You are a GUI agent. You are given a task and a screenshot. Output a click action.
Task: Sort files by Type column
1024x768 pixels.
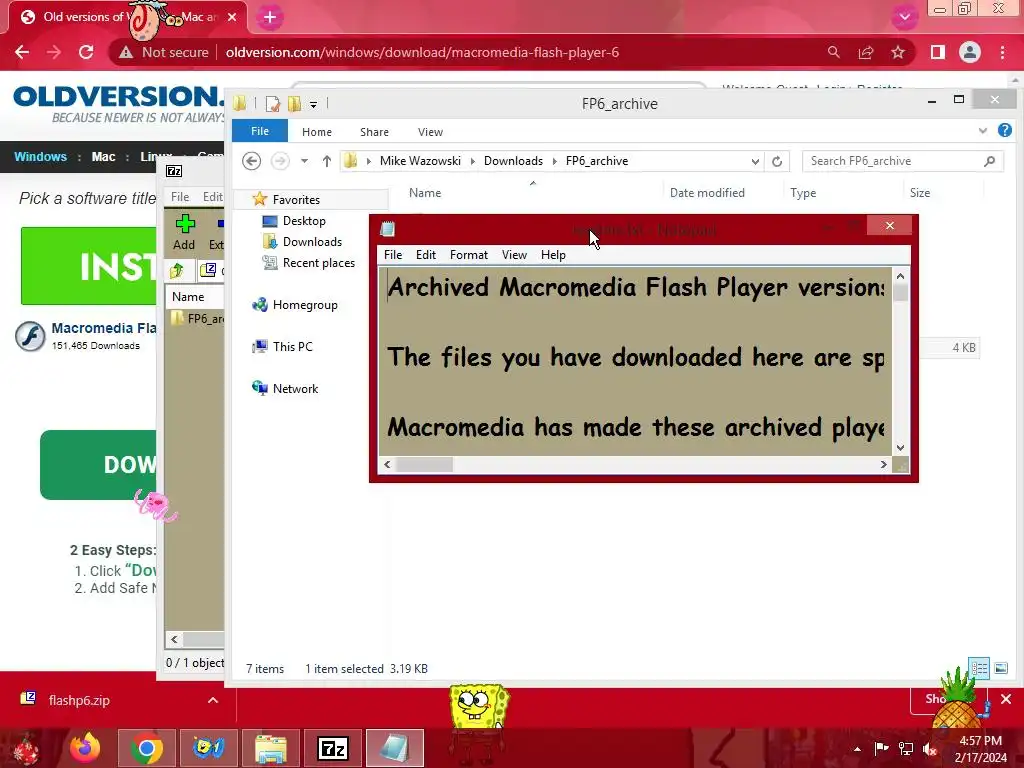point(803,193)
